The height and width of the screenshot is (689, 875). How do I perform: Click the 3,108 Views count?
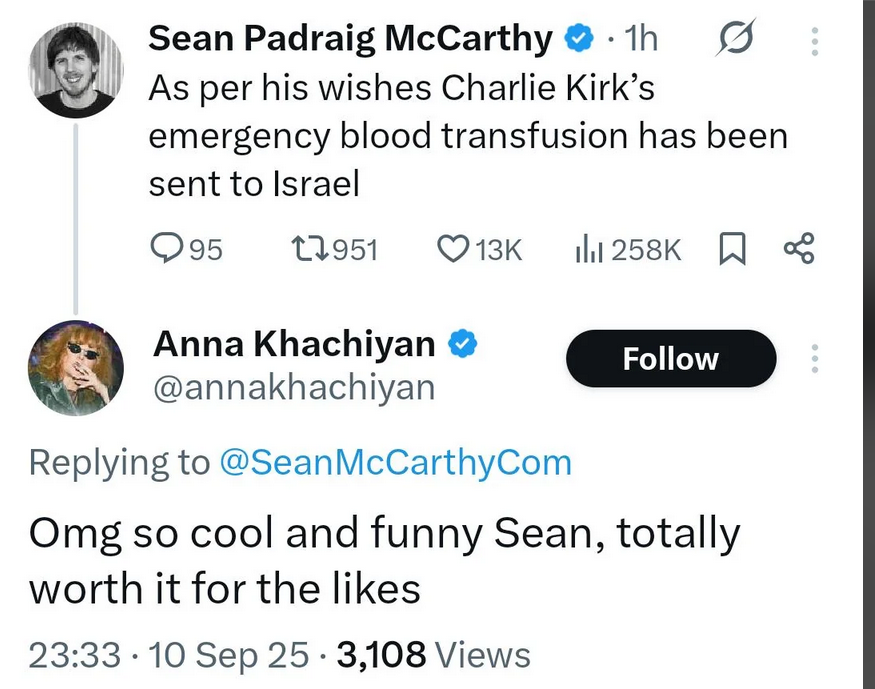433,654
